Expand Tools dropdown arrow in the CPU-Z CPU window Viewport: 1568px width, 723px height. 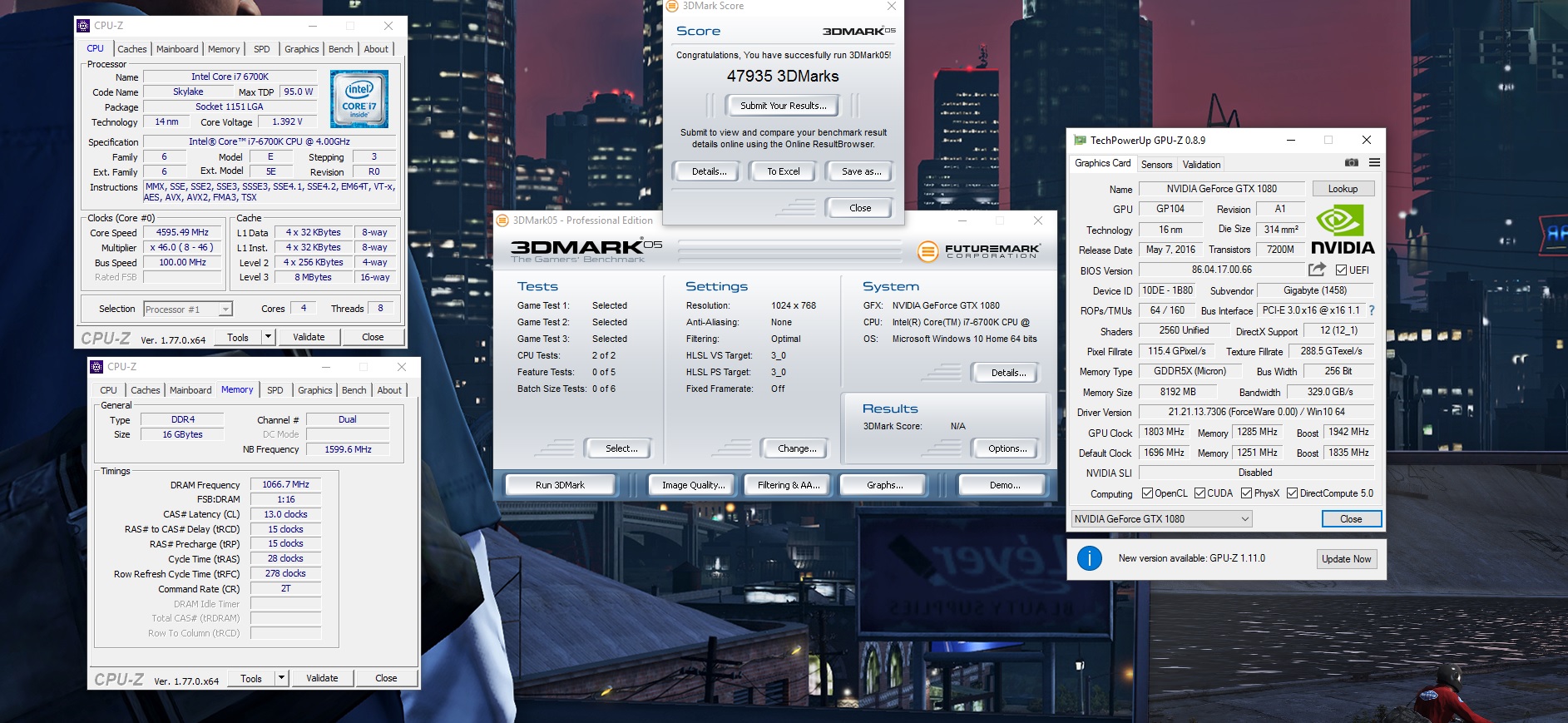click(x=268, y=337)
